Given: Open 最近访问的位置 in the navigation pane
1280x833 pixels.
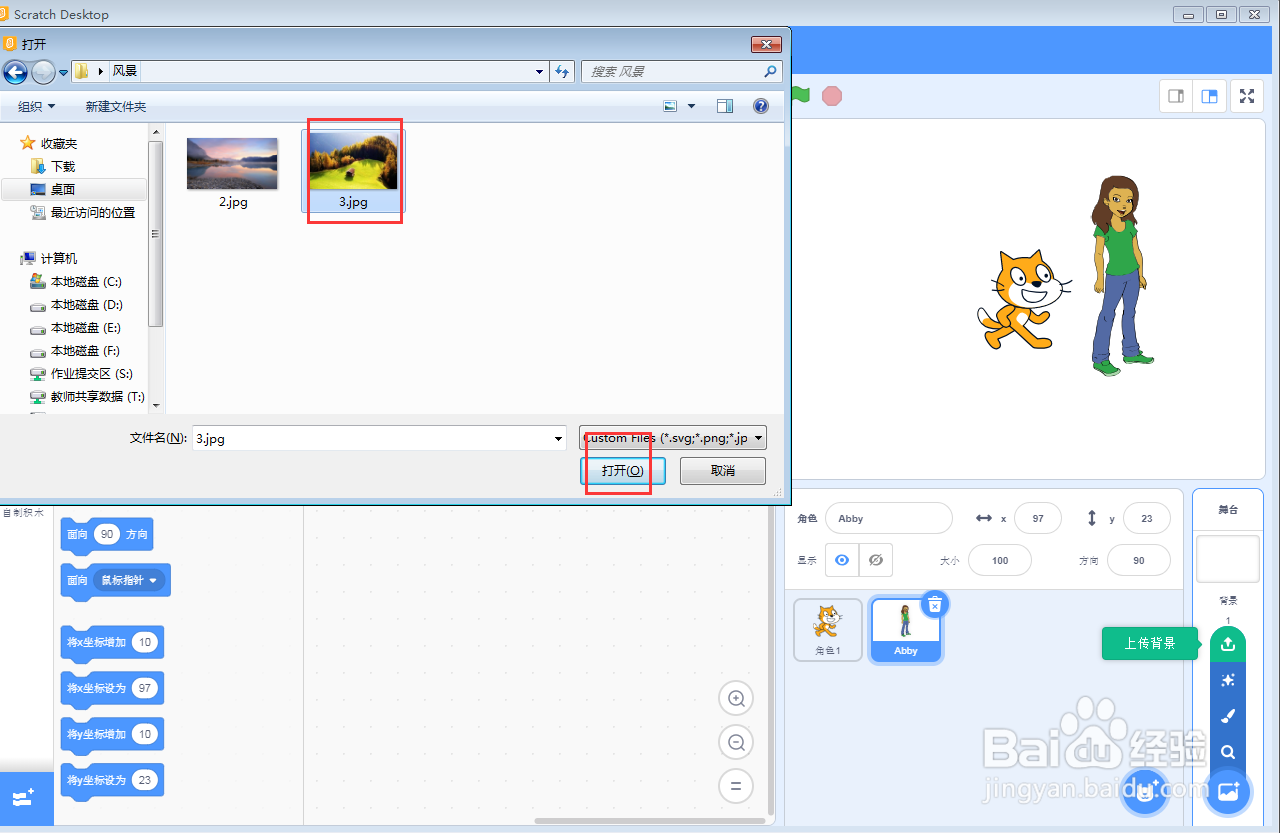Looking at the screenshot, I should click(x=93, y=212).
